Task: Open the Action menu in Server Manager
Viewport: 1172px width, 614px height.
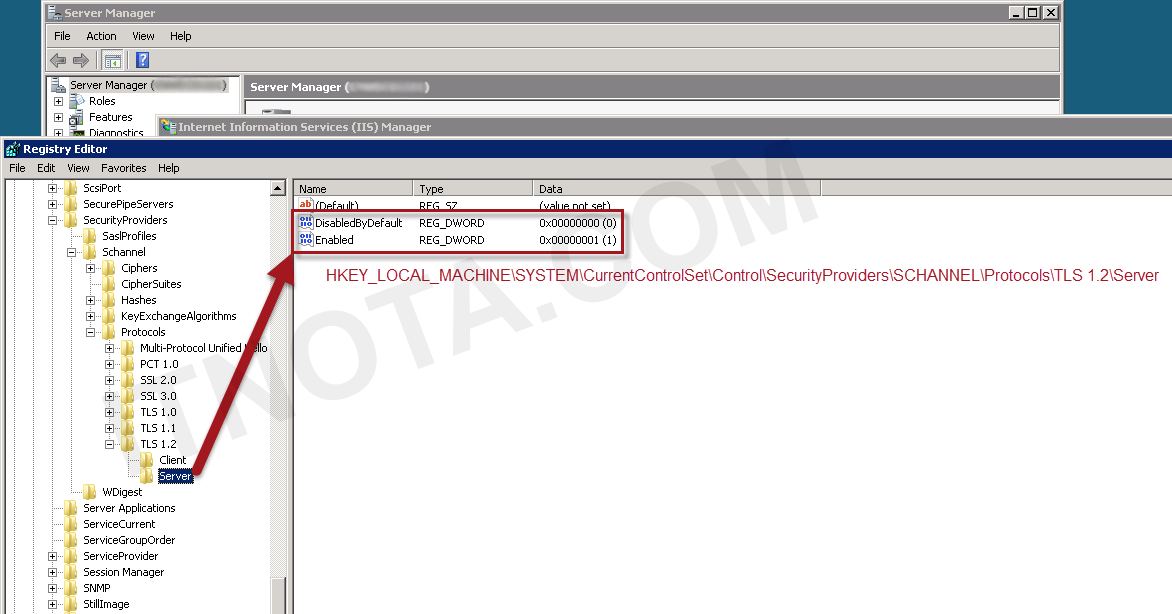Action: pos(101,35)
